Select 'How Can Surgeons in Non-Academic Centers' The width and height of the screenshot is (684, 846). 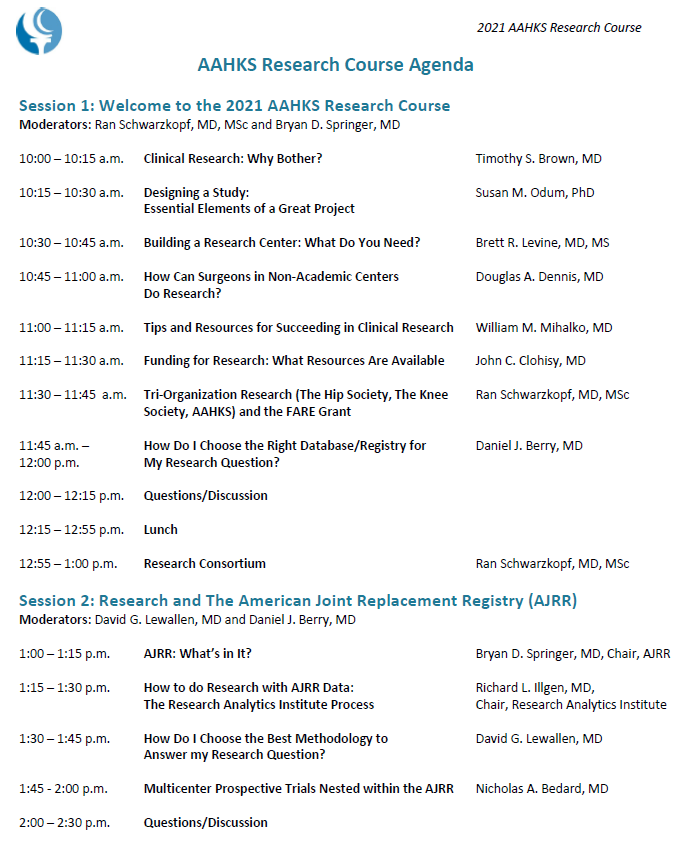pyautogui.click(x=271, y=277)
